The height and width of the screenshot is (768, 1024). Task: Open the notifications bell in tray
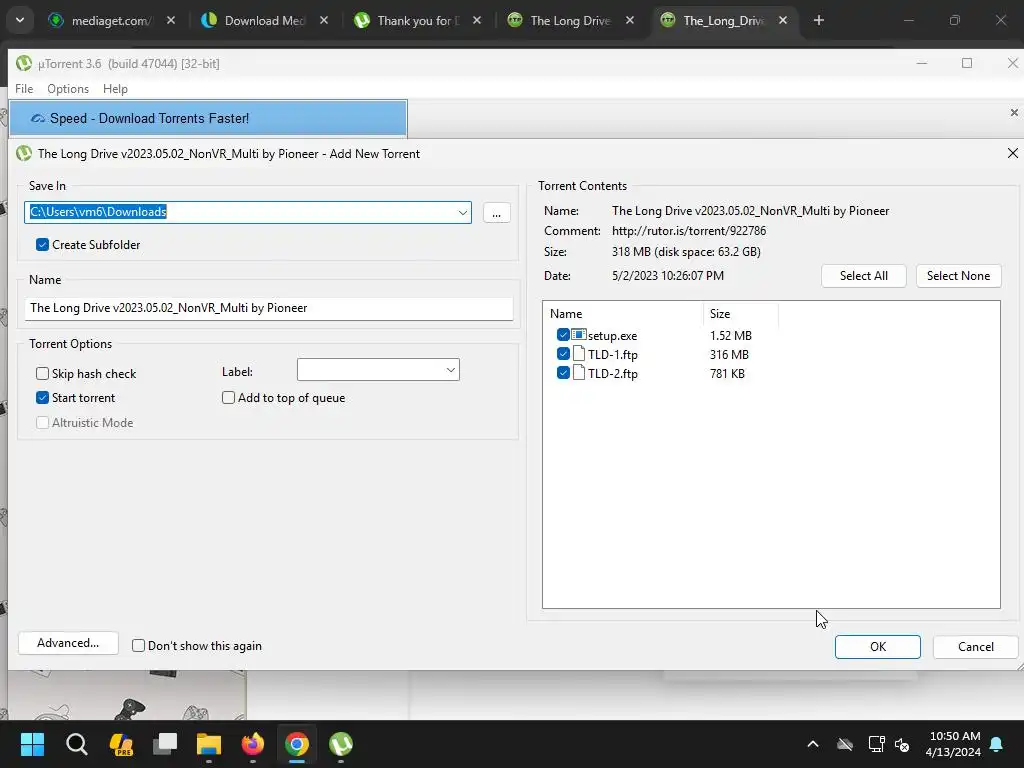click(x=997, y=744)
